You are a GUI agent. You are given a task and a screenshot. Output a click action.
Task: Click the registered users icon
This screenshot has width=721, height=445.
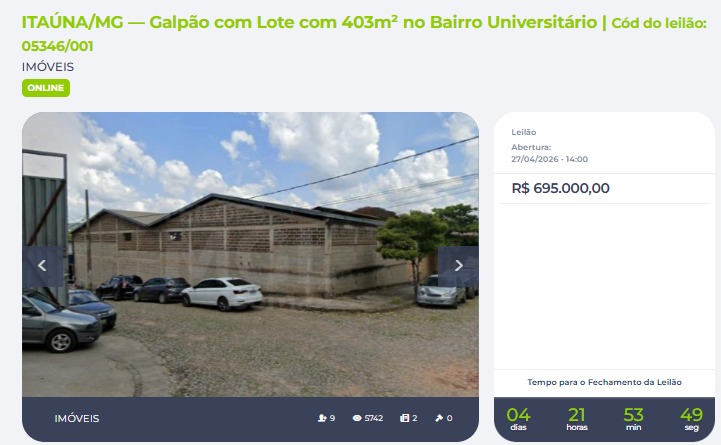coord(322,418)
